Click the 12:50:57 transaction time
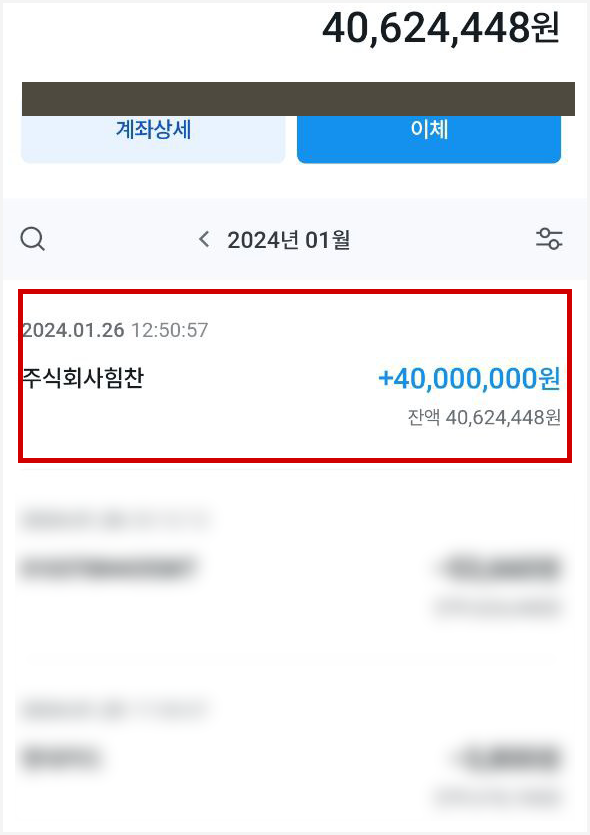590x835 pixels. [x=170, y=330]
